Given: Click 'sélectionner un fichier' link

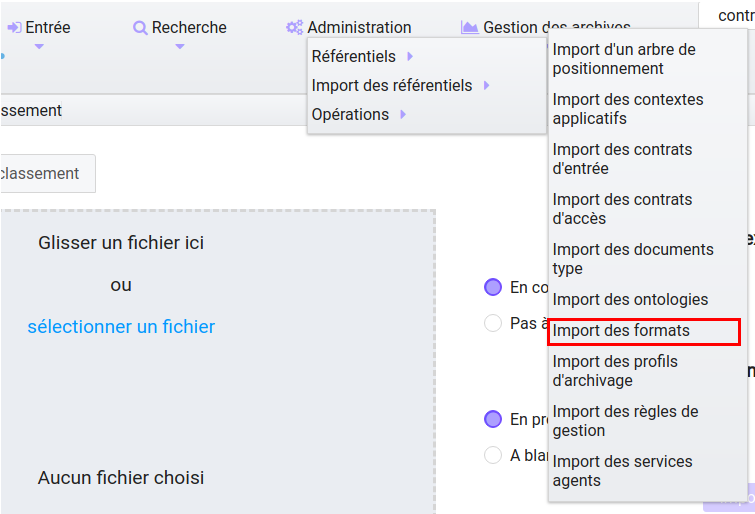Looking at the screenshot, I should click(x=121, y=327).
